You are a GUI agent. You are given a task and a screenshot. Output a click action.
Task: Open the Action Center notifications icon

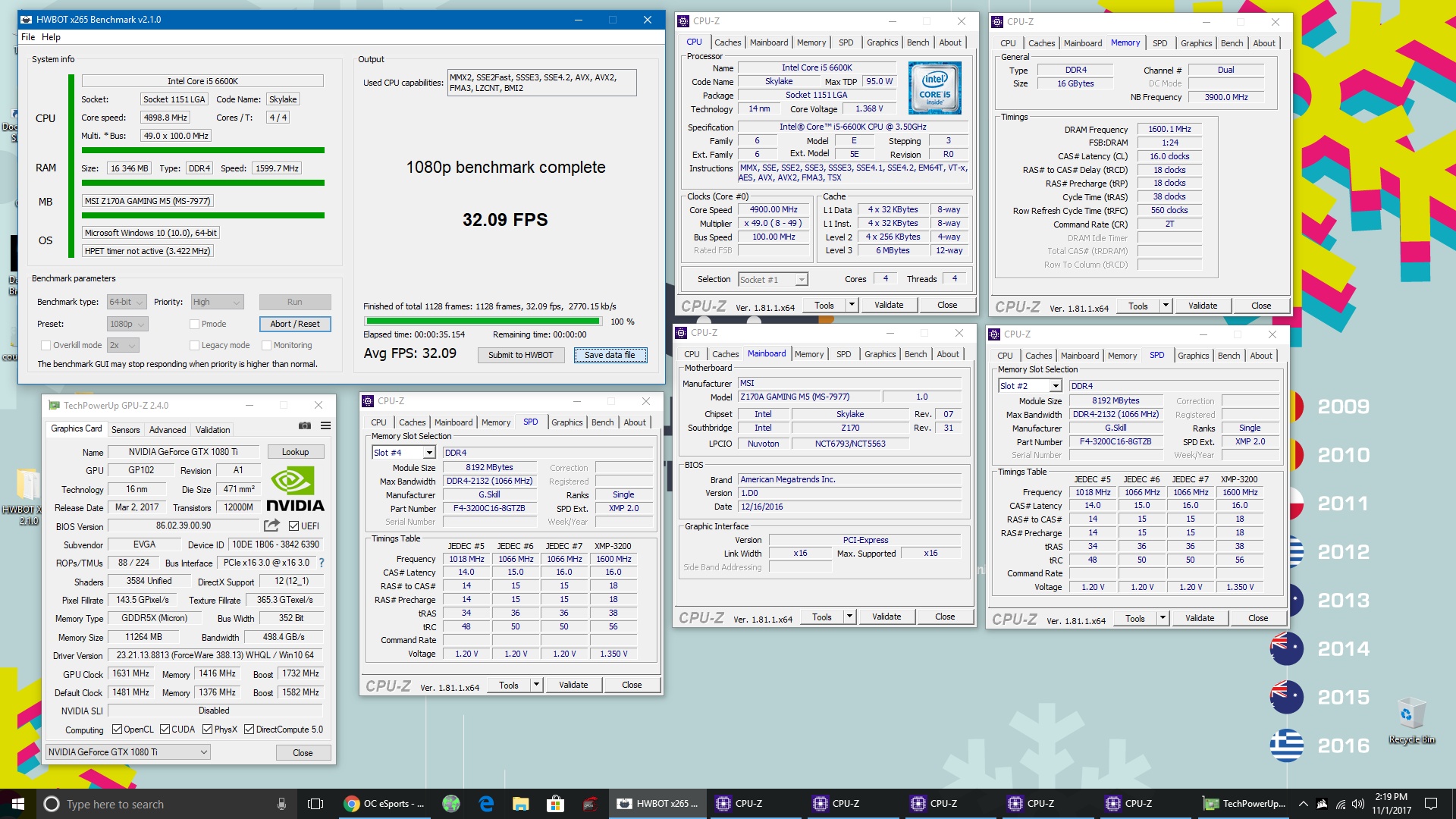1431,804
